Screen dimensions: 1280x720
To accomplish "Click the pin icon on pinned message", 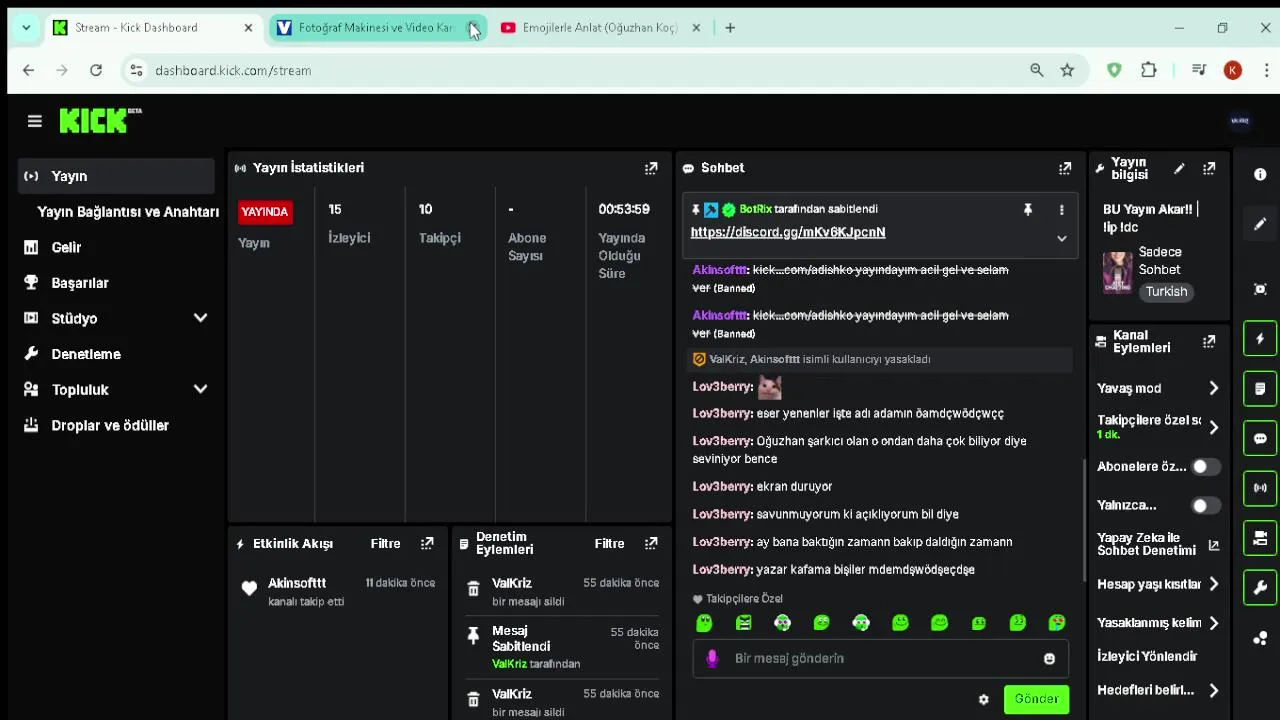I will pos(1027,210).
